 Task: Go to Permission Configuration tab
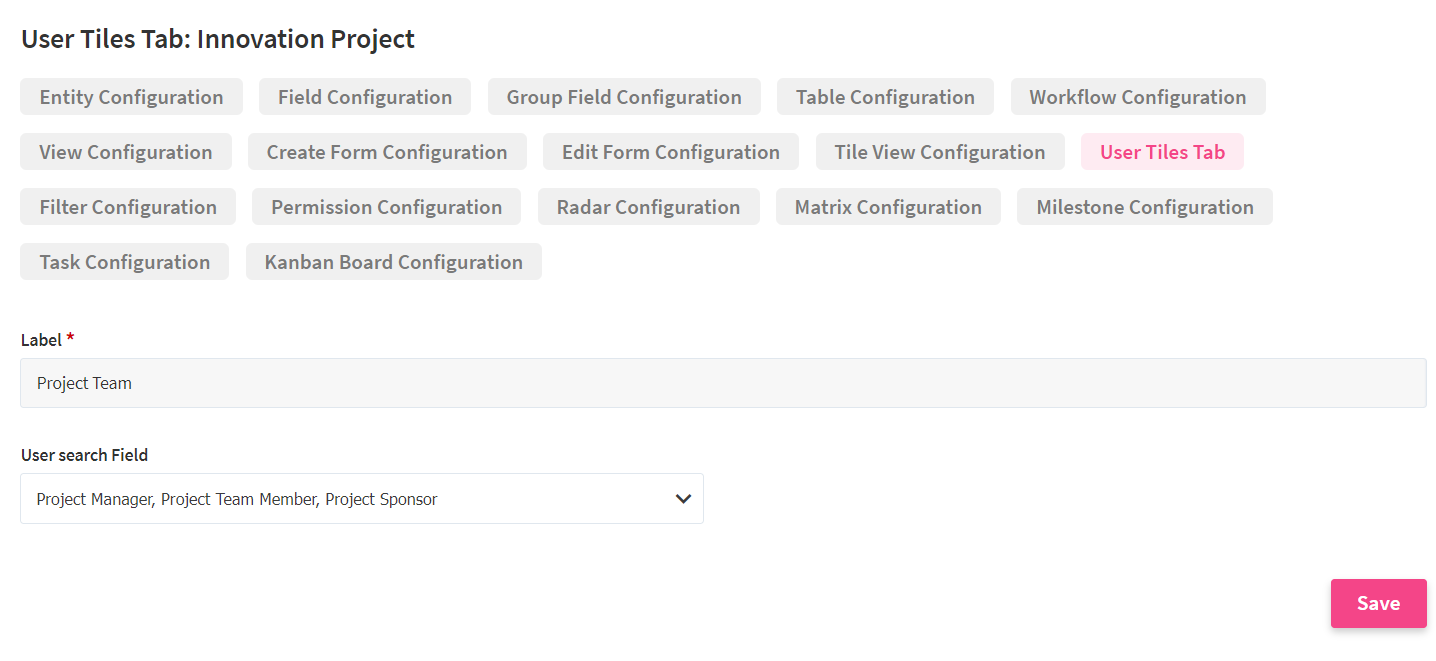[x=386, y=207]
